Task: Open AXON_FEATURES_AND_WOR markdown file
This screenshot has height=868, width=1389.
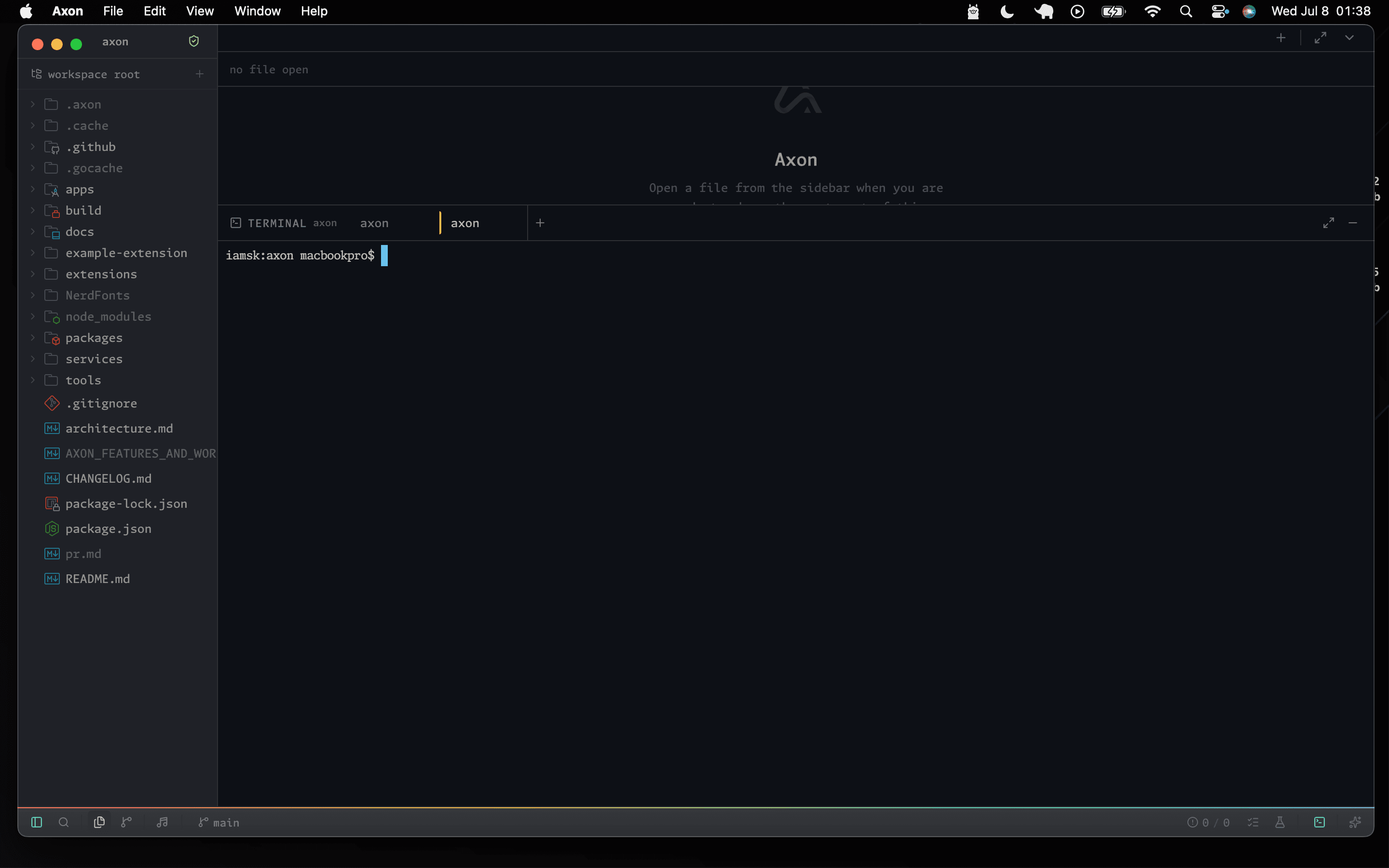Action: click(x=117, y=453)
